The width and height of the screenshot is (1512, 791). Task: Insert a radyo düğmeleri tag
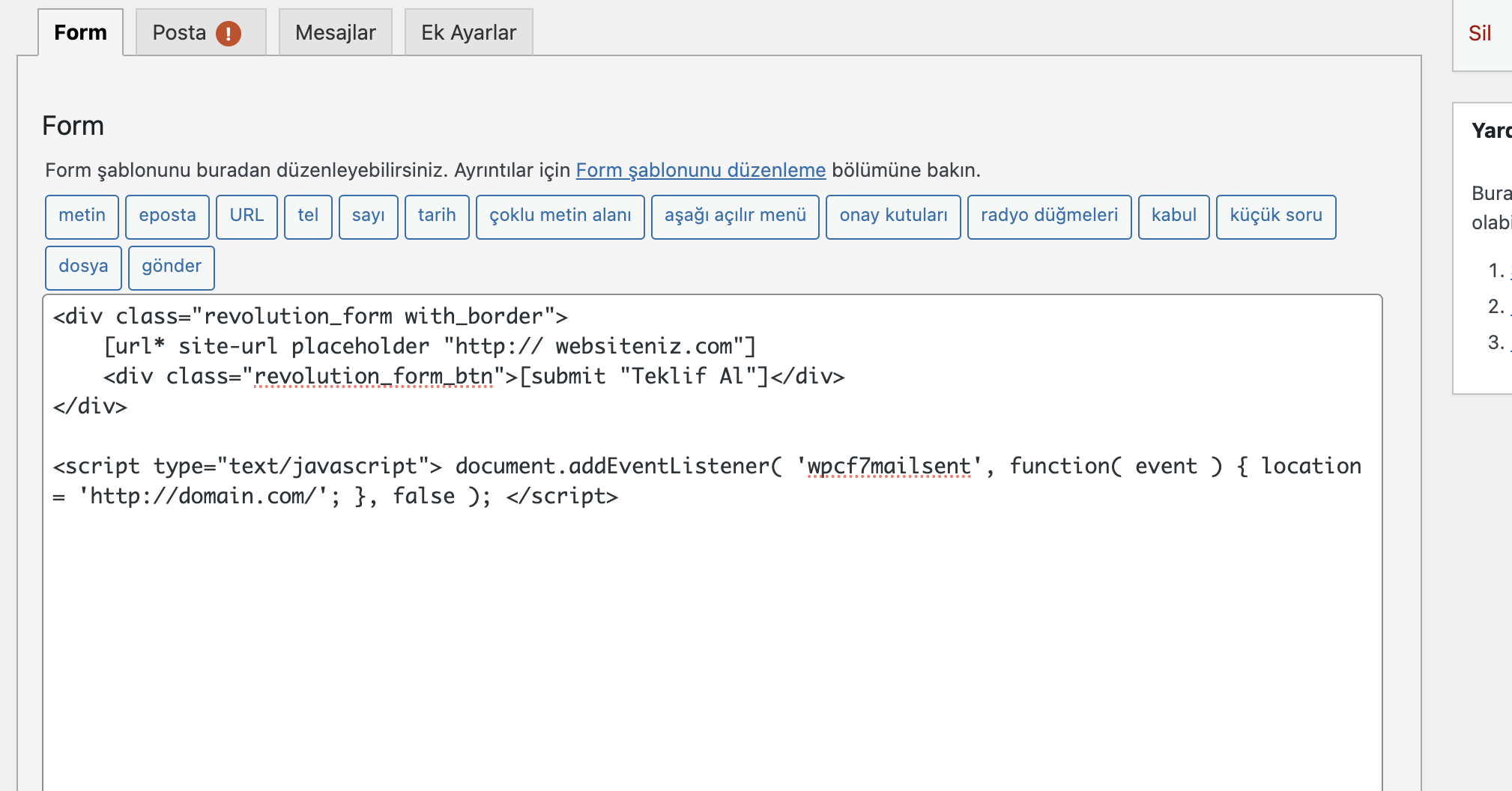click(x=1049, y=216)
